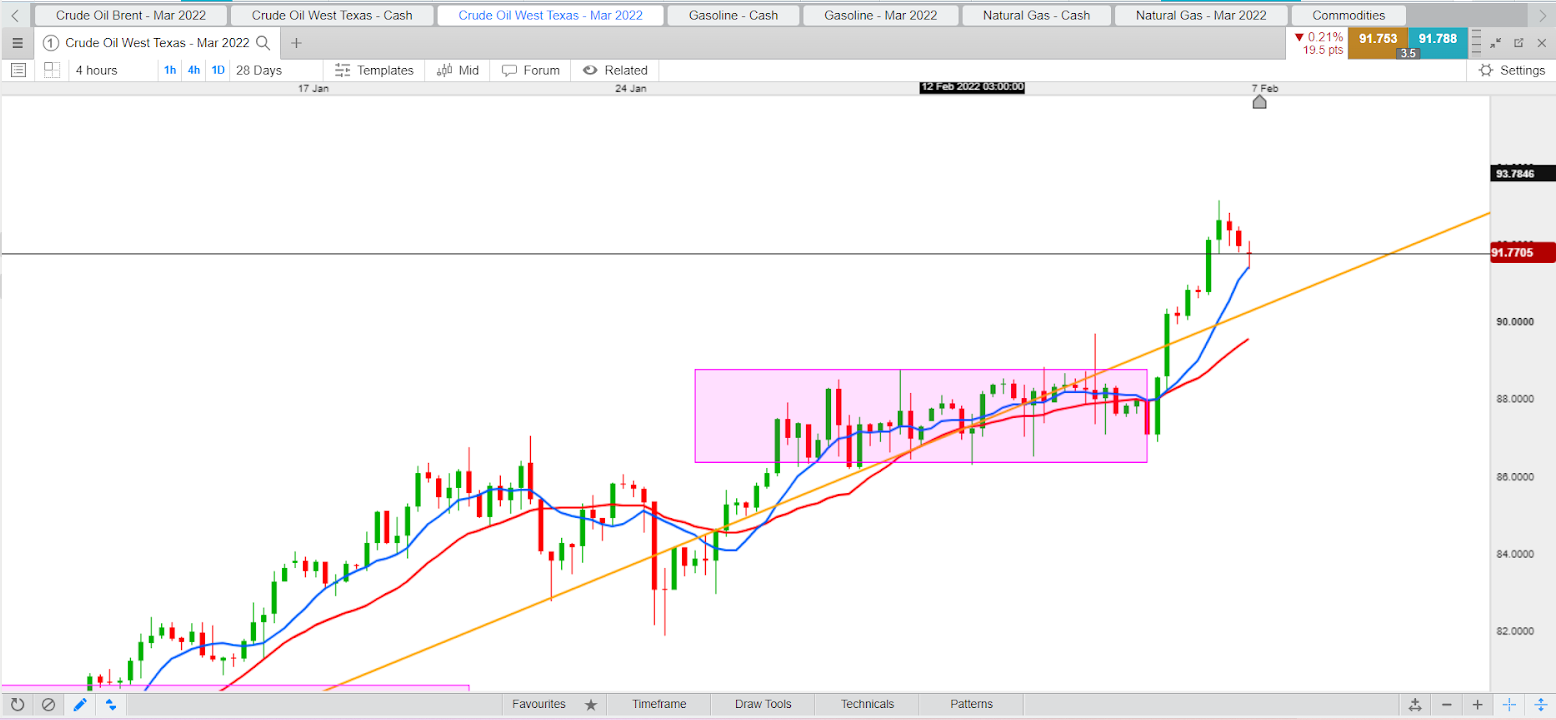Zoom out using the minus icon
1556x720 pixels.
[x=1447, y=704]
